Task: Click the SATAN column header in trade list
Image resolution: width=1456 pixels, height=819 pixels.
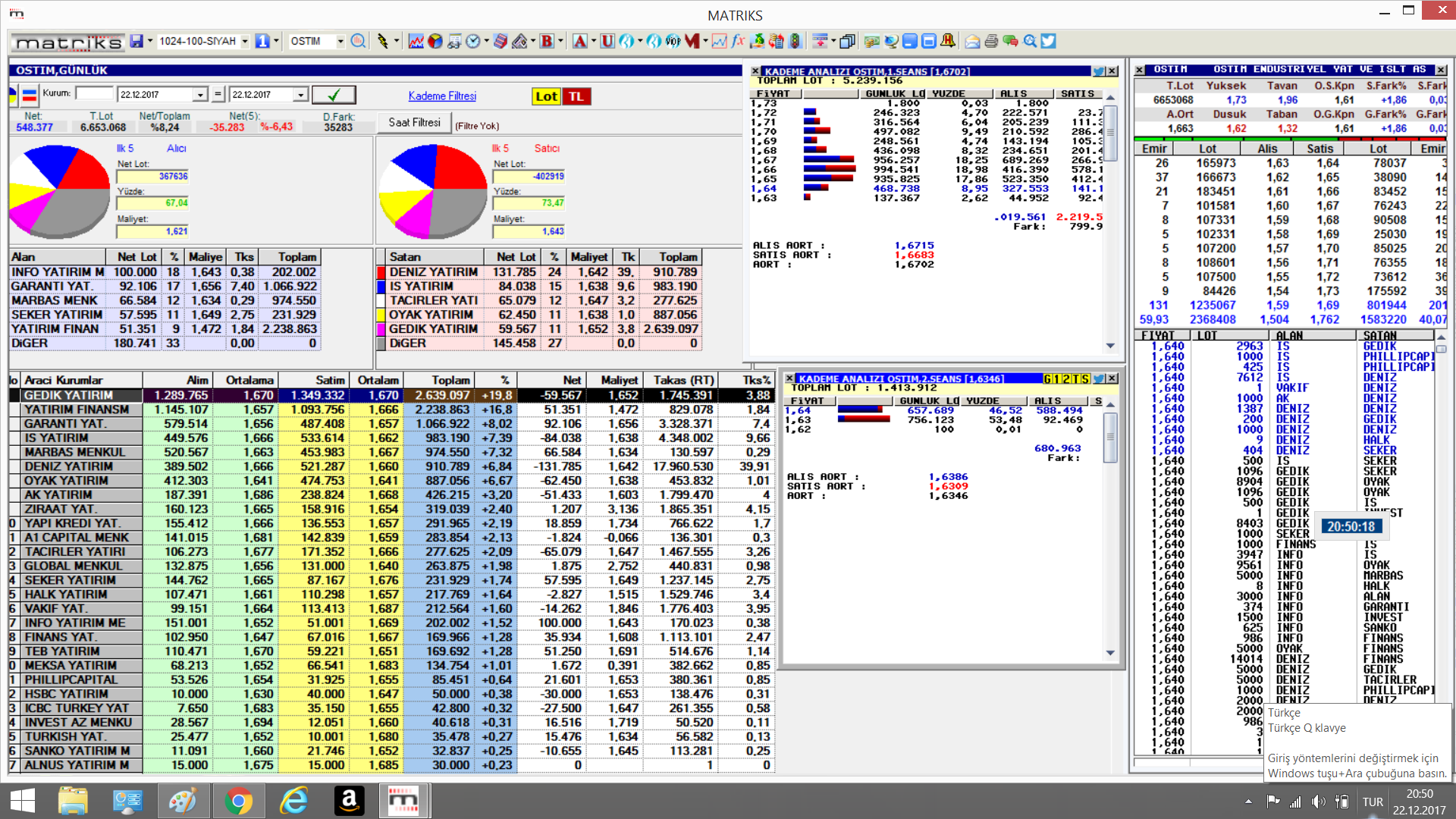Action: 1395,335
